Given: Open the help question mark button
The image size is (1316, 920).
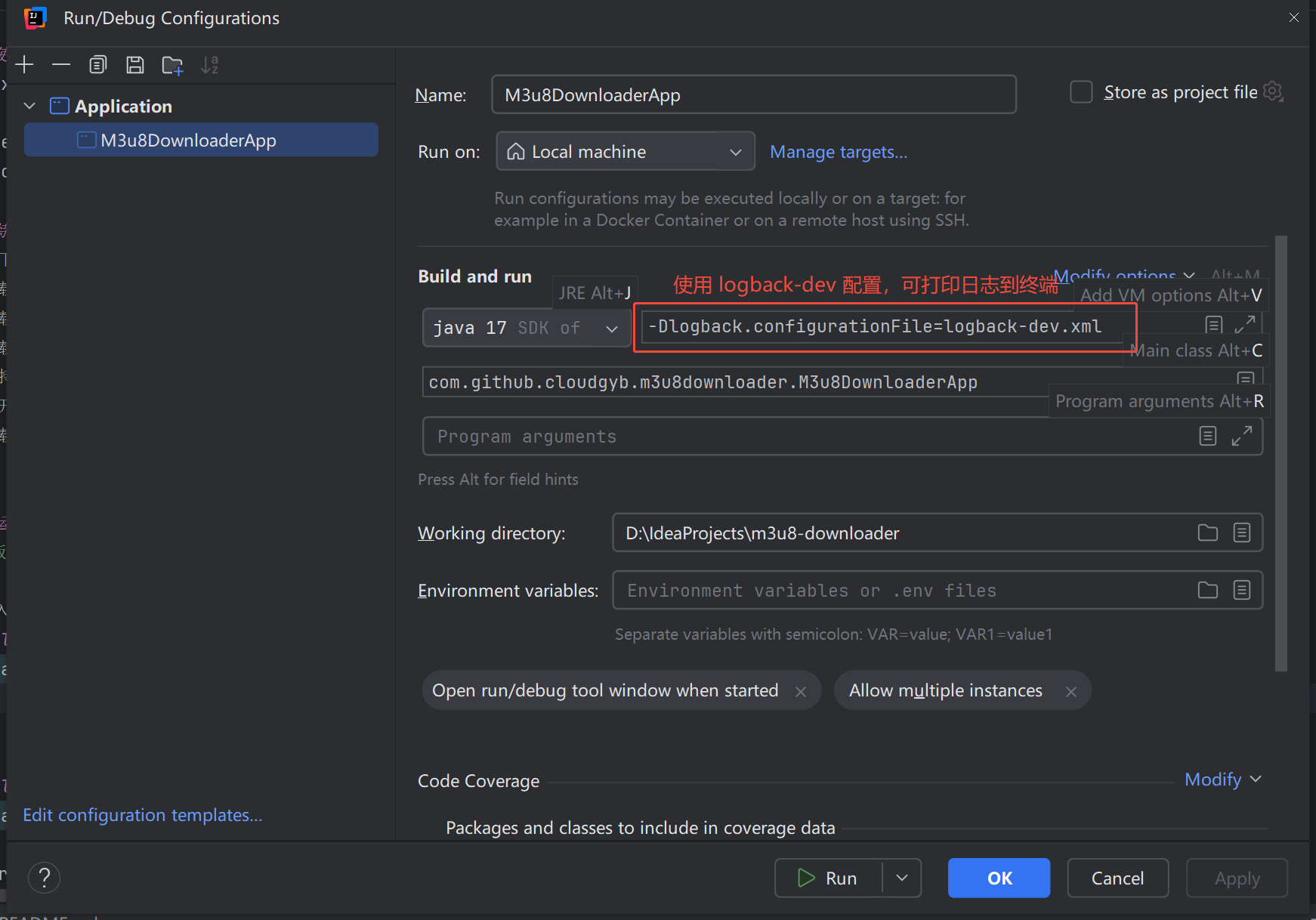Looking at the screenshot, I should tap(44, 878).
